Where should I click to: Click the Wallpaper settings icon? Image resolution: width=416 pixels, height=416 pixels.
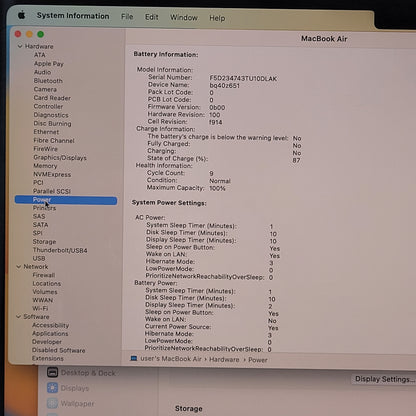(52, 403)
